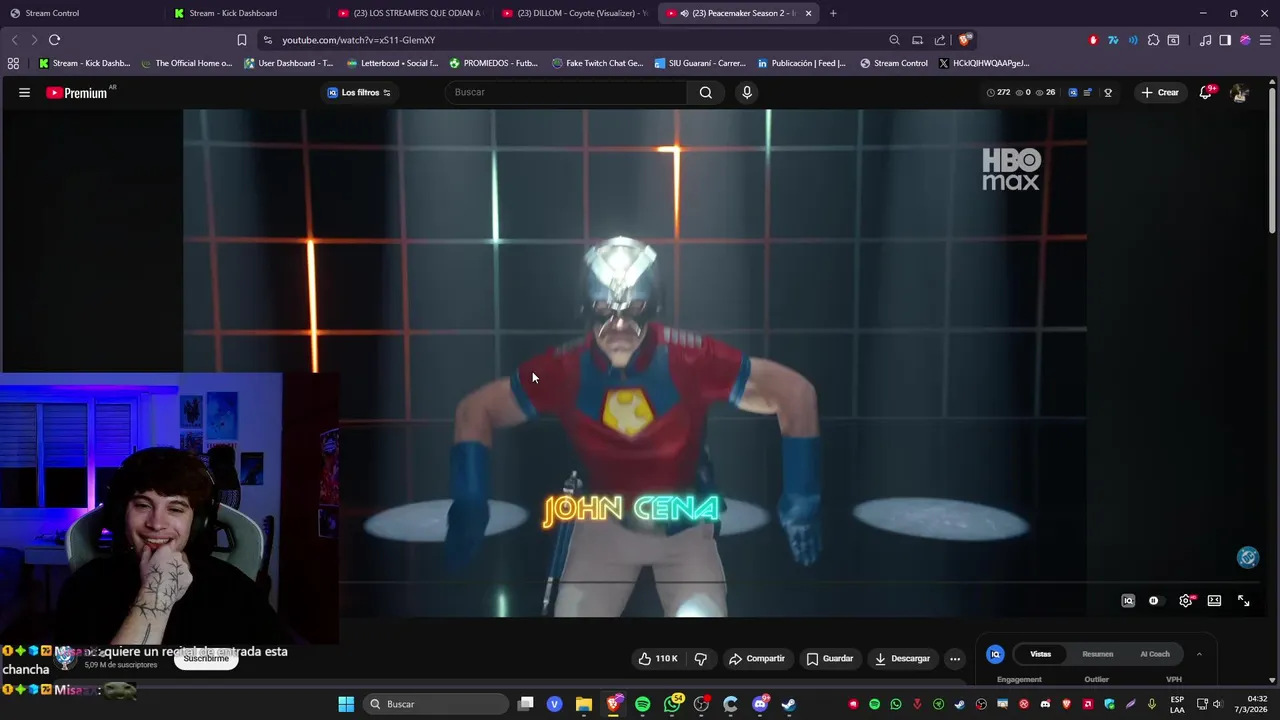Open the notifications bell
This screenshot has height=720, width=1280.
[1206, 92]
